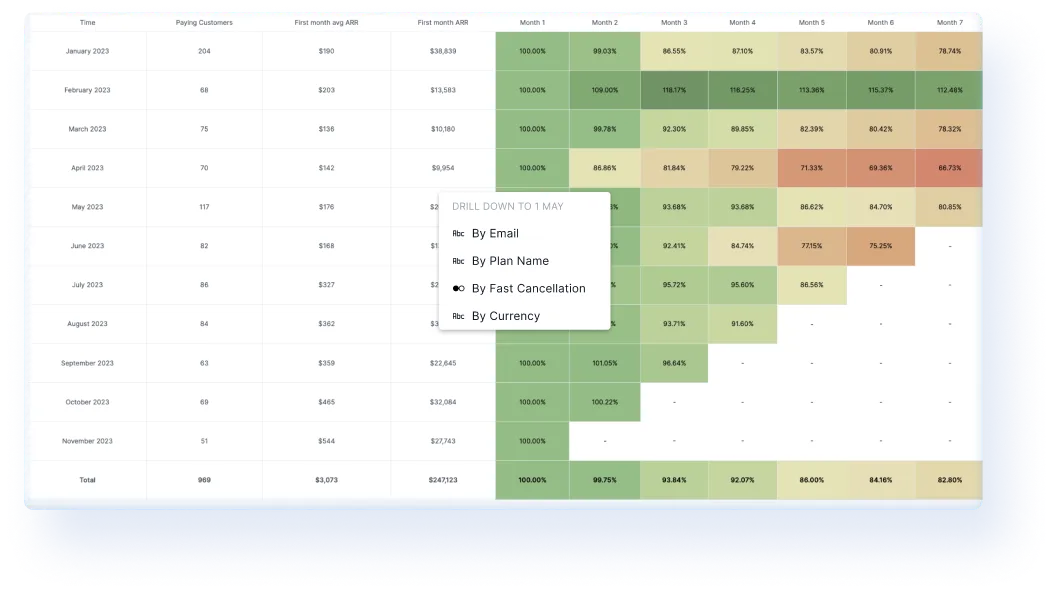
Task: Open the January 2023 row label
Action: click(88, 51)
